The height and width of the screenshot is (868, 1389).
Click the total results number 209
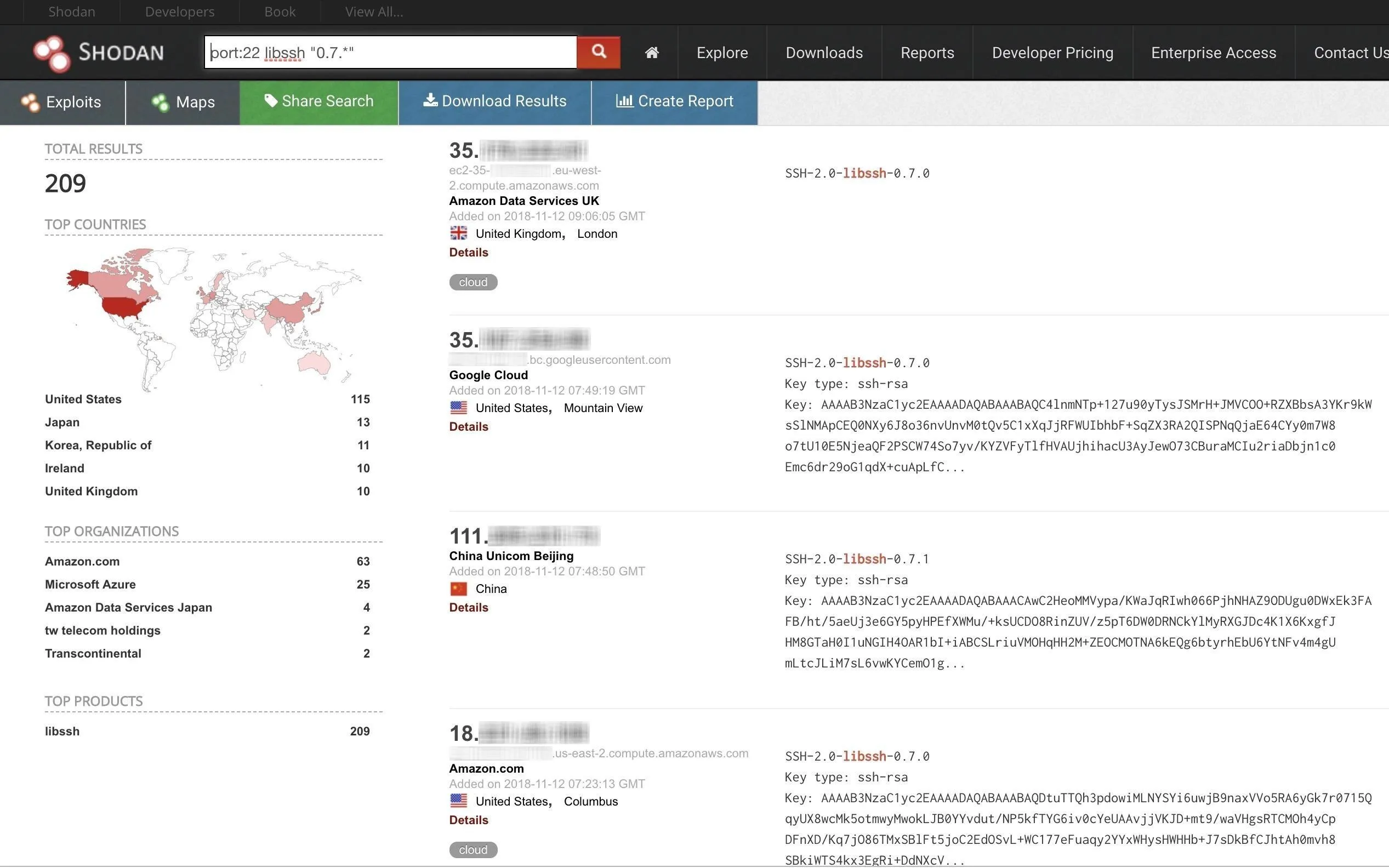(x=65, y=183)
